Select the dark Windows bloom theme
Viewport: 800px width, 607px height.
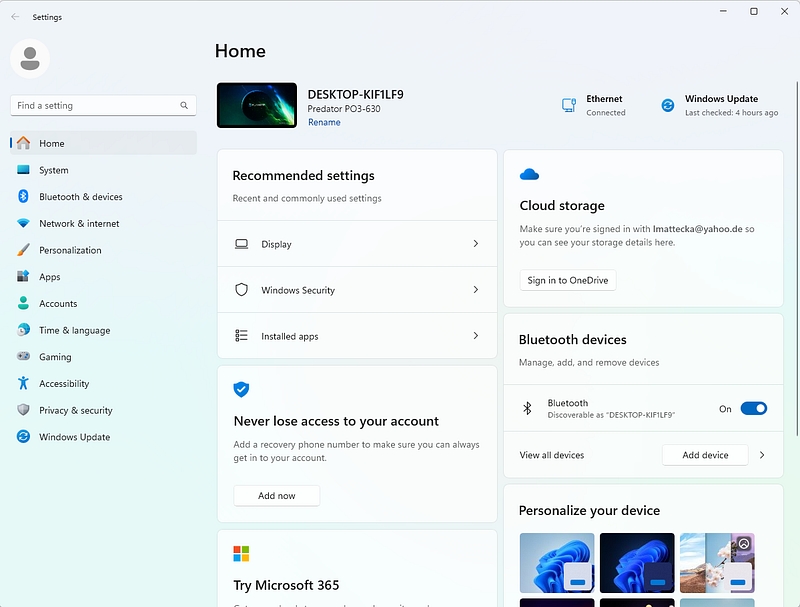(x=637, y=563)
